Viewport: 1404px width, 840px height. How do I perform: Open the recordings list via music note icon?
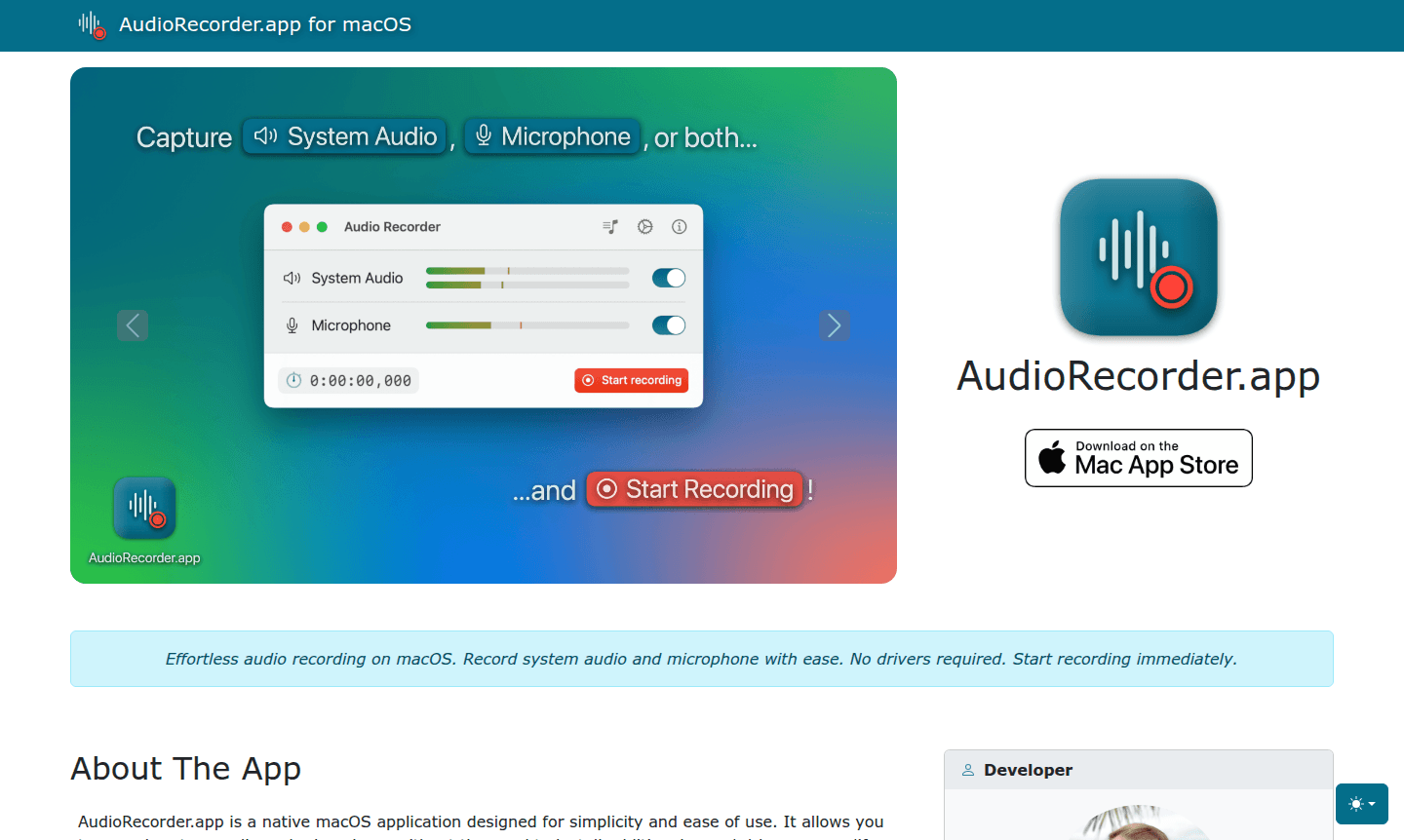coord(610,226)
